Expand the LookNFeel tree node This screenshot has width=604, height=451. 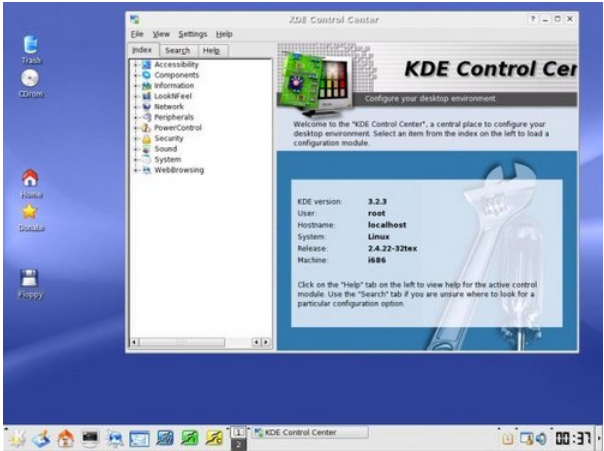(x=136, y=96)
